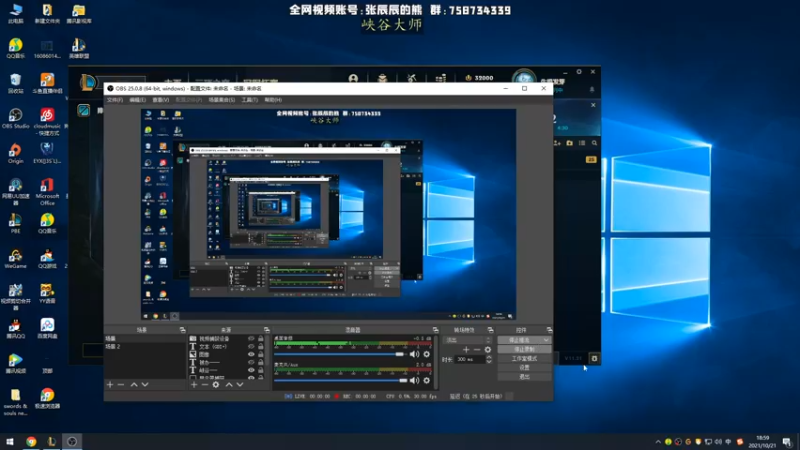
Task: Mute the mic/aux speaker icon
Action: coord(414,380)
